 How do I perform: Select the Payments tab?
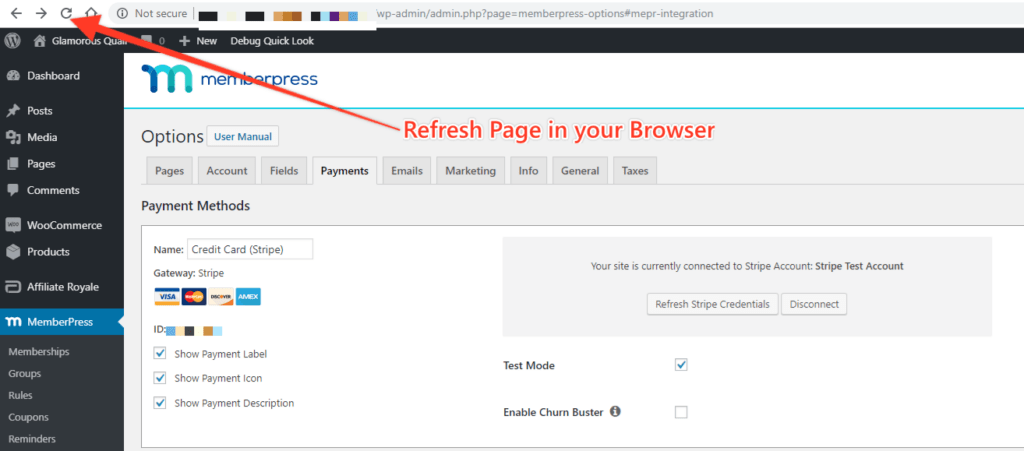click(x=345, y=171)
